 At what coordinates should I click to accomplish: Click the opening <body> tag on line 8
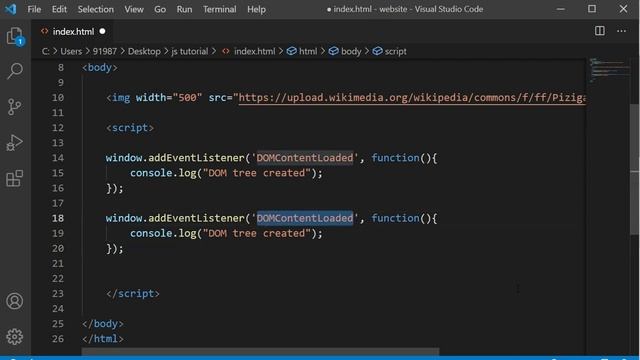[100, 67]
